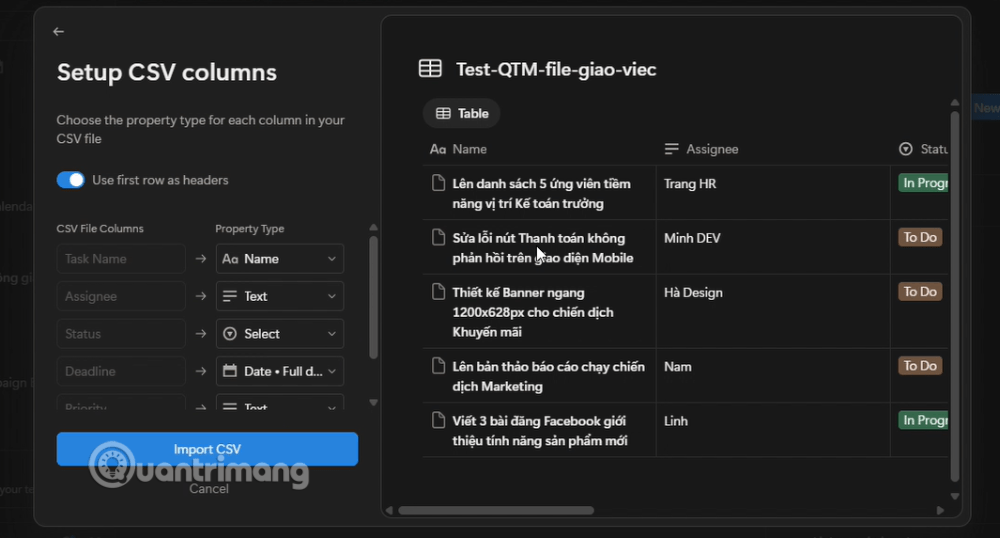Click the 'Trang HR' assignee cell
Image resolution: width=1000 pixels, height=538 pixels.
(x=690, y=184)
